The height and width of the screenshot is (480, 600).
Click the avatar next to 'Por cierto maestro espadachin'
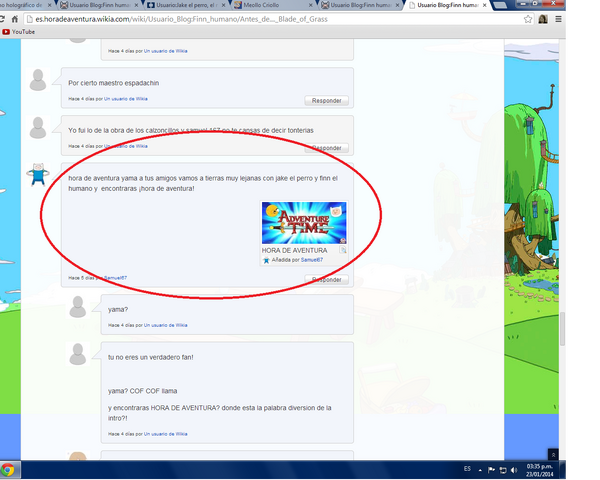click(x=38, y=80)
